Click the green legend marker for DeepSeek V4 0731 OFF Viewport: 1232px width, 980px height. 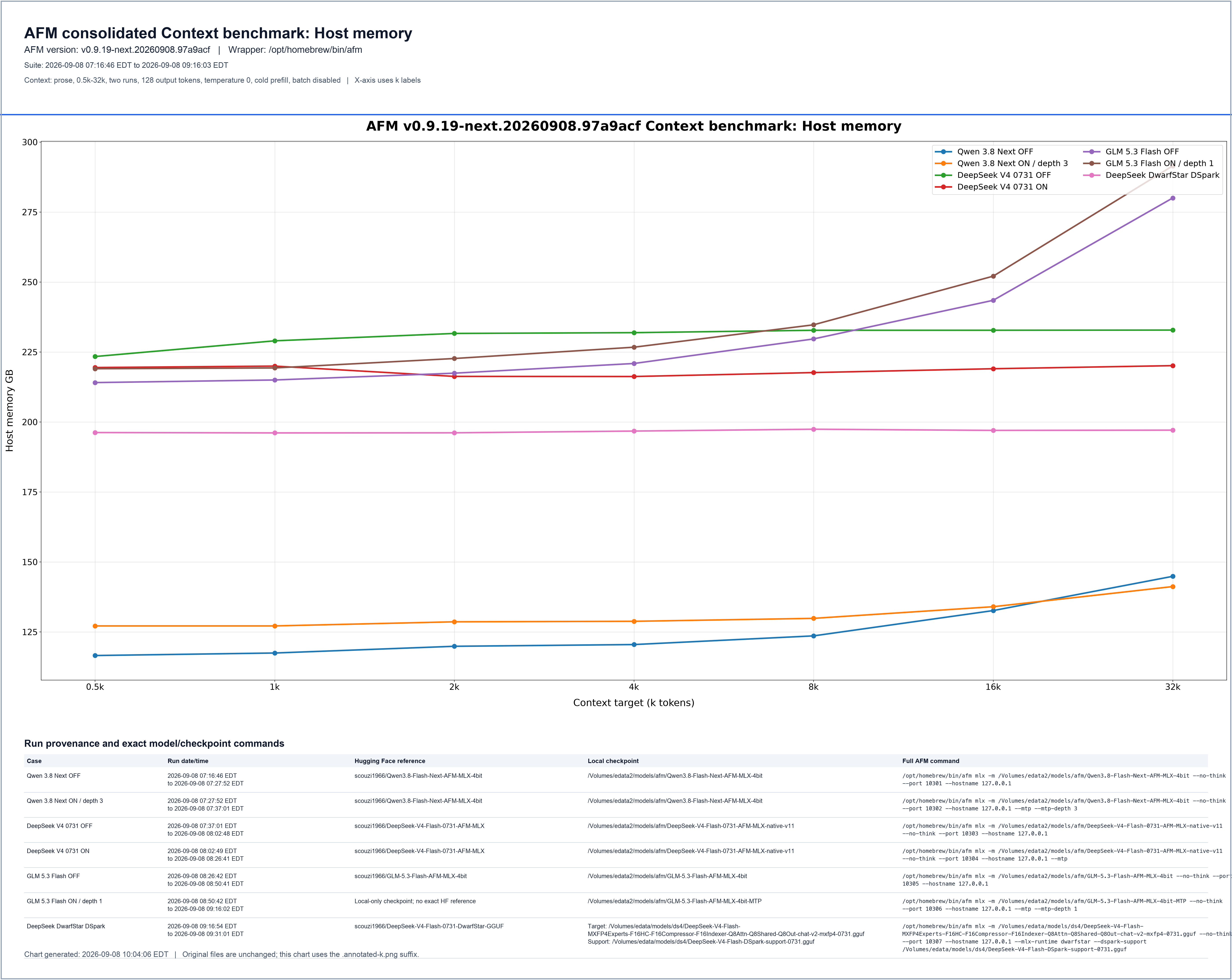pyautogui.click(x=943, y=175)
